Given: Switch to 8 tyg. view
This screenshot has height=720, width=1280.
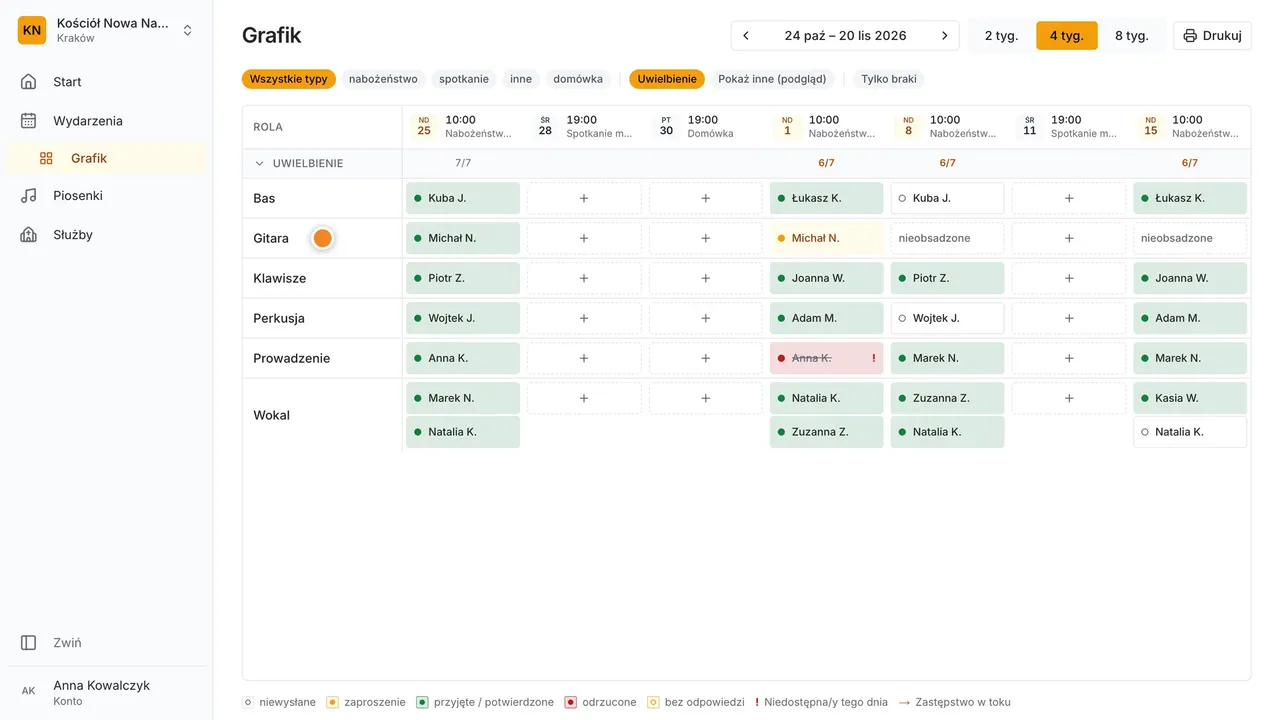Looking at the screenshot, I should pyautogui.click(x=1131, y=36).
